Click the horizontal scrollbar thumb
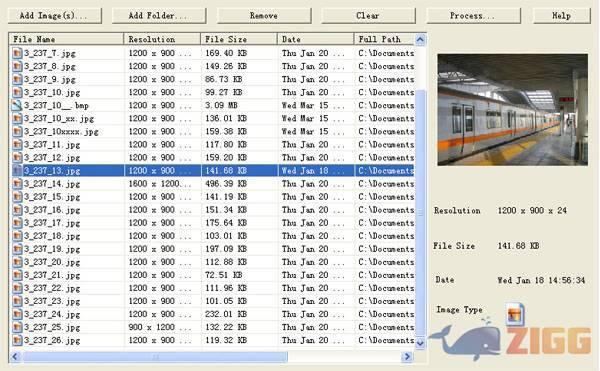This screenshot has width=600, height=371. (155, 356)
